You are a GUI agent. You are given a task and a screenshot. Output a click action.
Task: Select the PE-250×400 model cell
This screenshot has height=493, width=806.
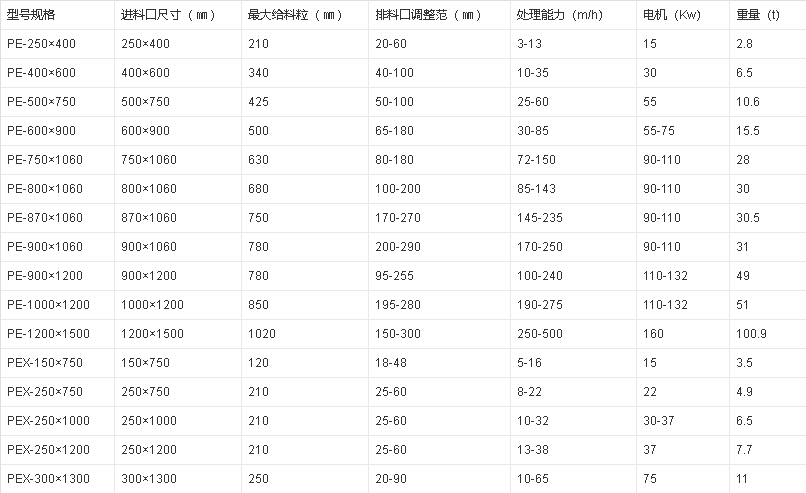point(41,44)
